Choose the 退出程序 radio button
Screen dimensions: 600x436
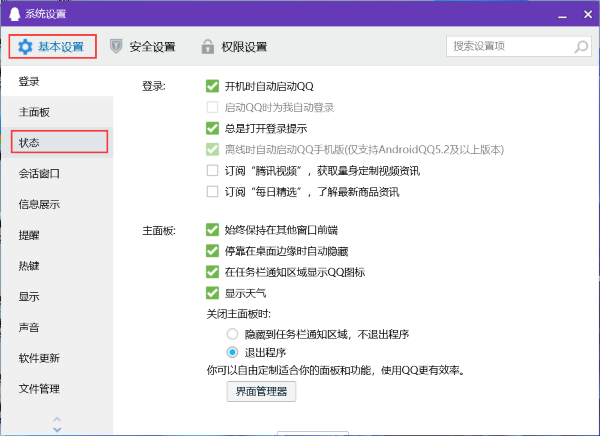click(232, 353)
